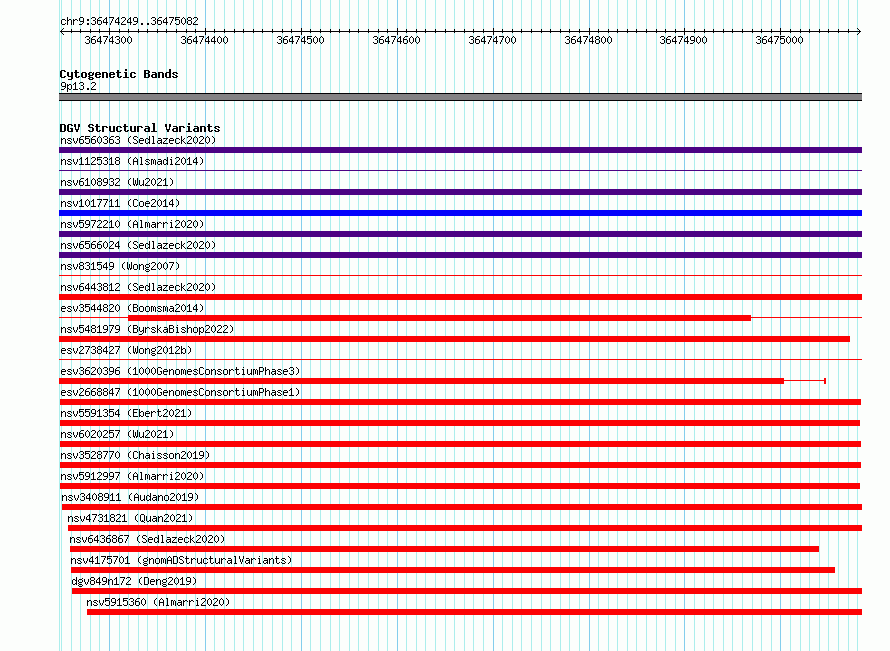Open nsv5912997 (Almarri2020) variant

point(132,476)
